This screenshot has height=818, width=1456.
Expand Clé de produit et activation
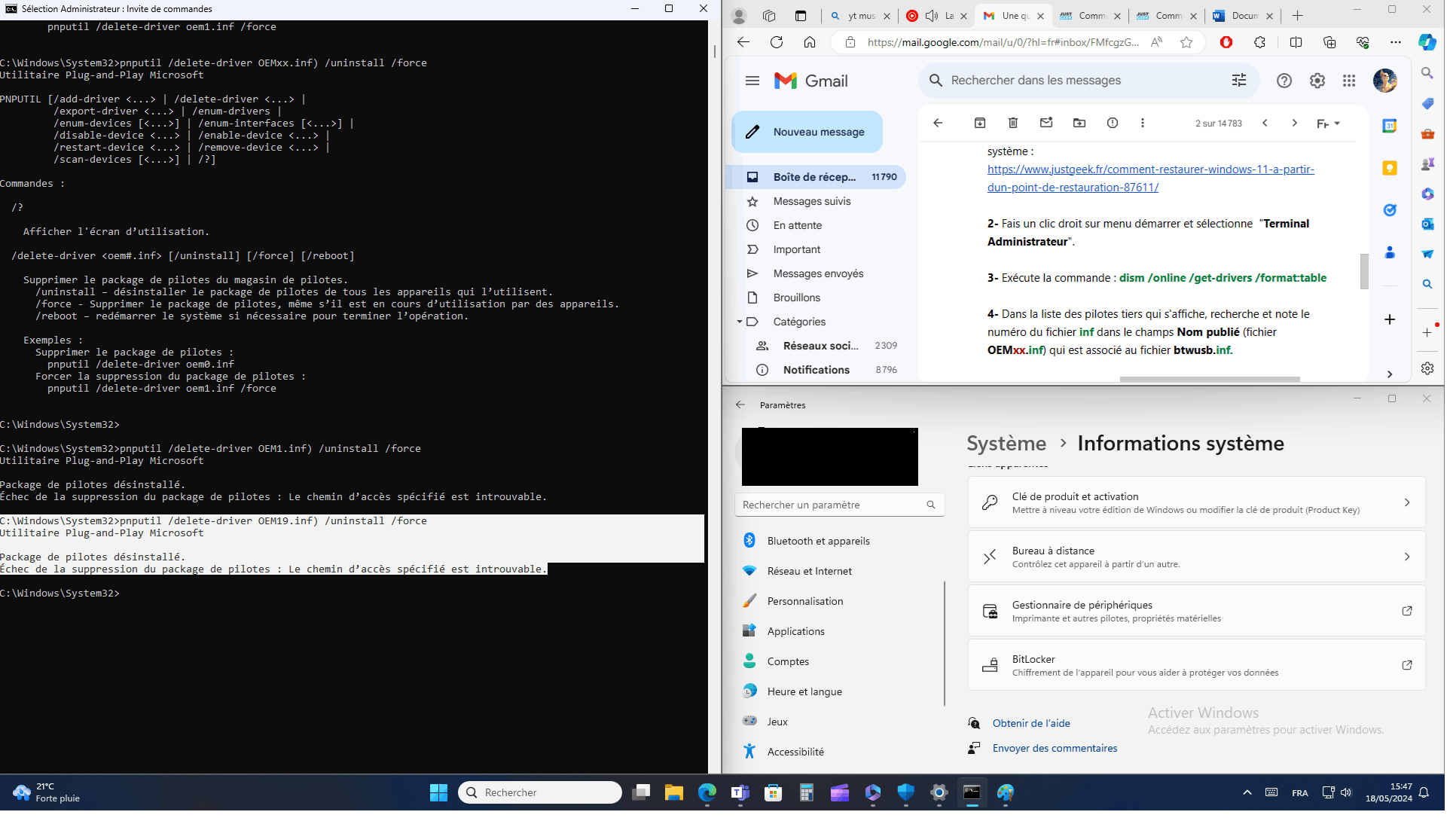[1196, 502]
